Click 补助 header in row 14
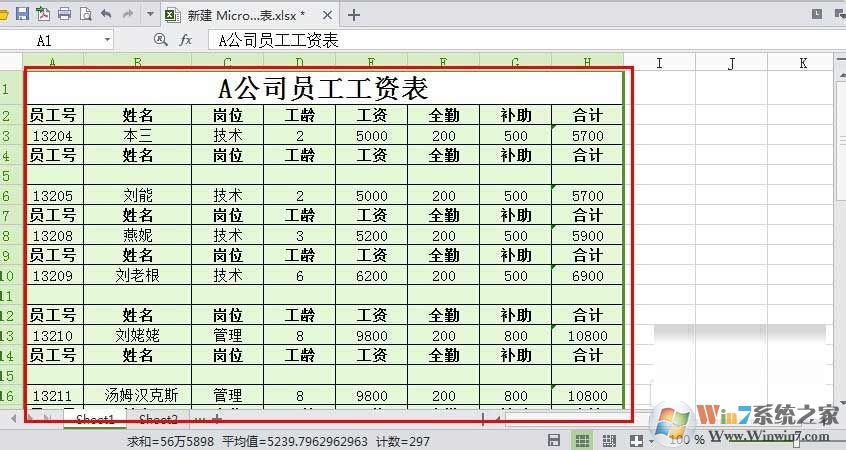Viewport: 846px width, 450px height. (x=515, y=356)
